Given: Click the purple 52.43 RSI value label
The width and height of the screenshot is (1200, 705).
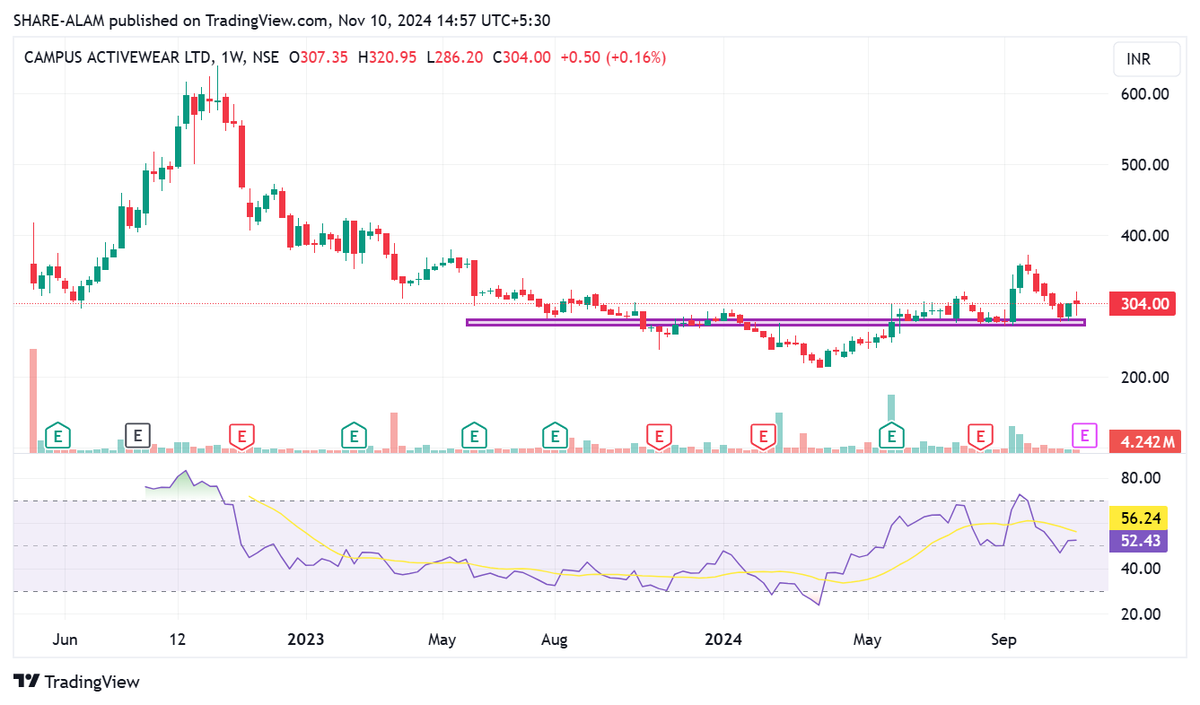Looking at the screenshot, I should coord(1140,540).
